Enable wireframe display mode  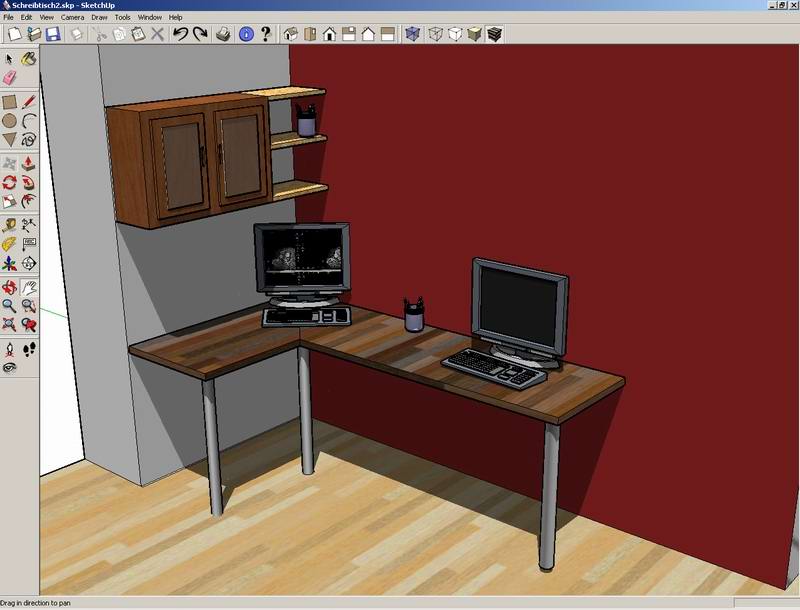[x=436, y=35]
